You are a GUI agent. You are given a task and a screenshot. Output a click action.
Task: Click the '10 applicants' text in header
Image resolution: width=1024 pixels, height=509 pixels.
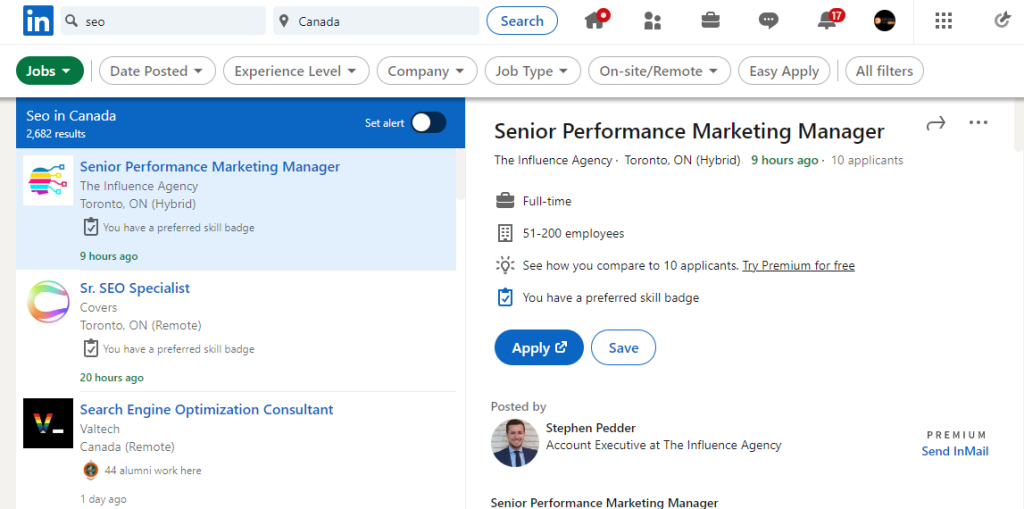pos(867,160)
